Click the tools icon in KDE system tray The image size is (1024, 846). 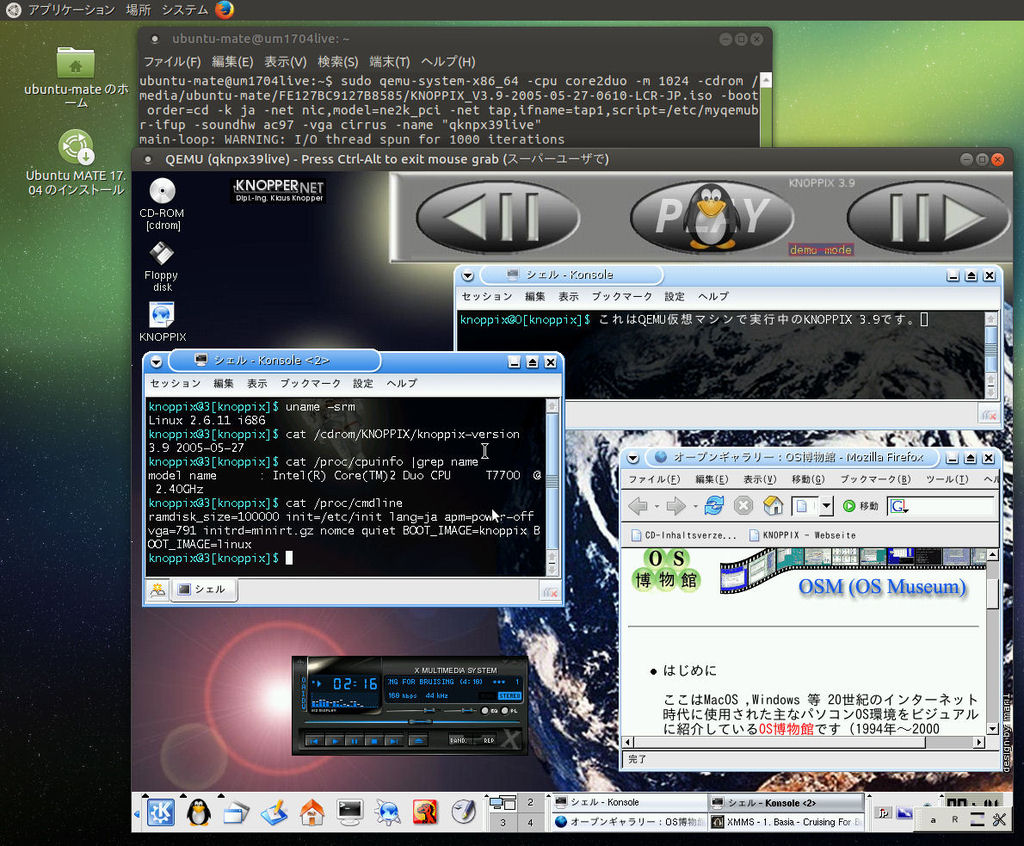(x=1000, y=819)
